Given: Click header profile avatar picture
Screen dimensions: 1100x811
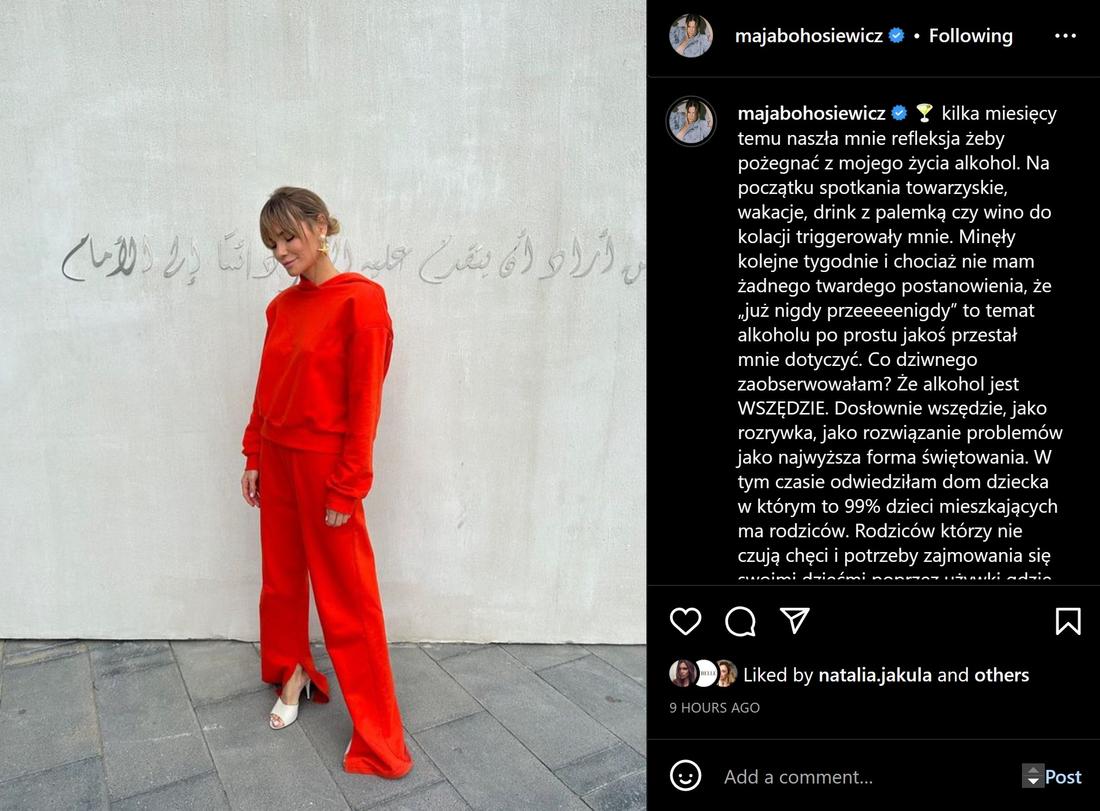Looking at the screenshot, I should pyautogui.click(x=691, y=36).
